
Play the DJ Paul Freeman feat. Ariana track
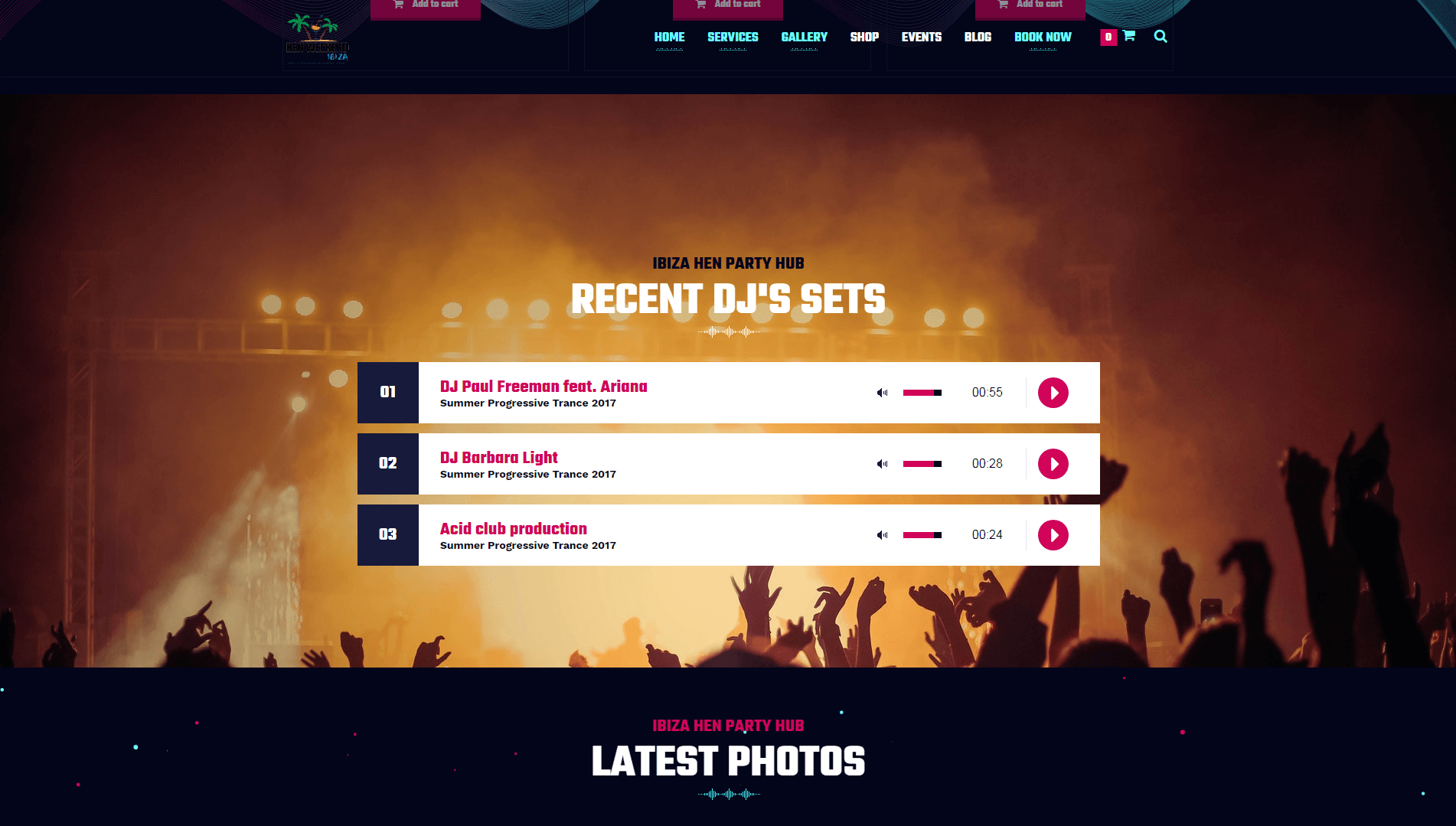tap(1053, 393)
